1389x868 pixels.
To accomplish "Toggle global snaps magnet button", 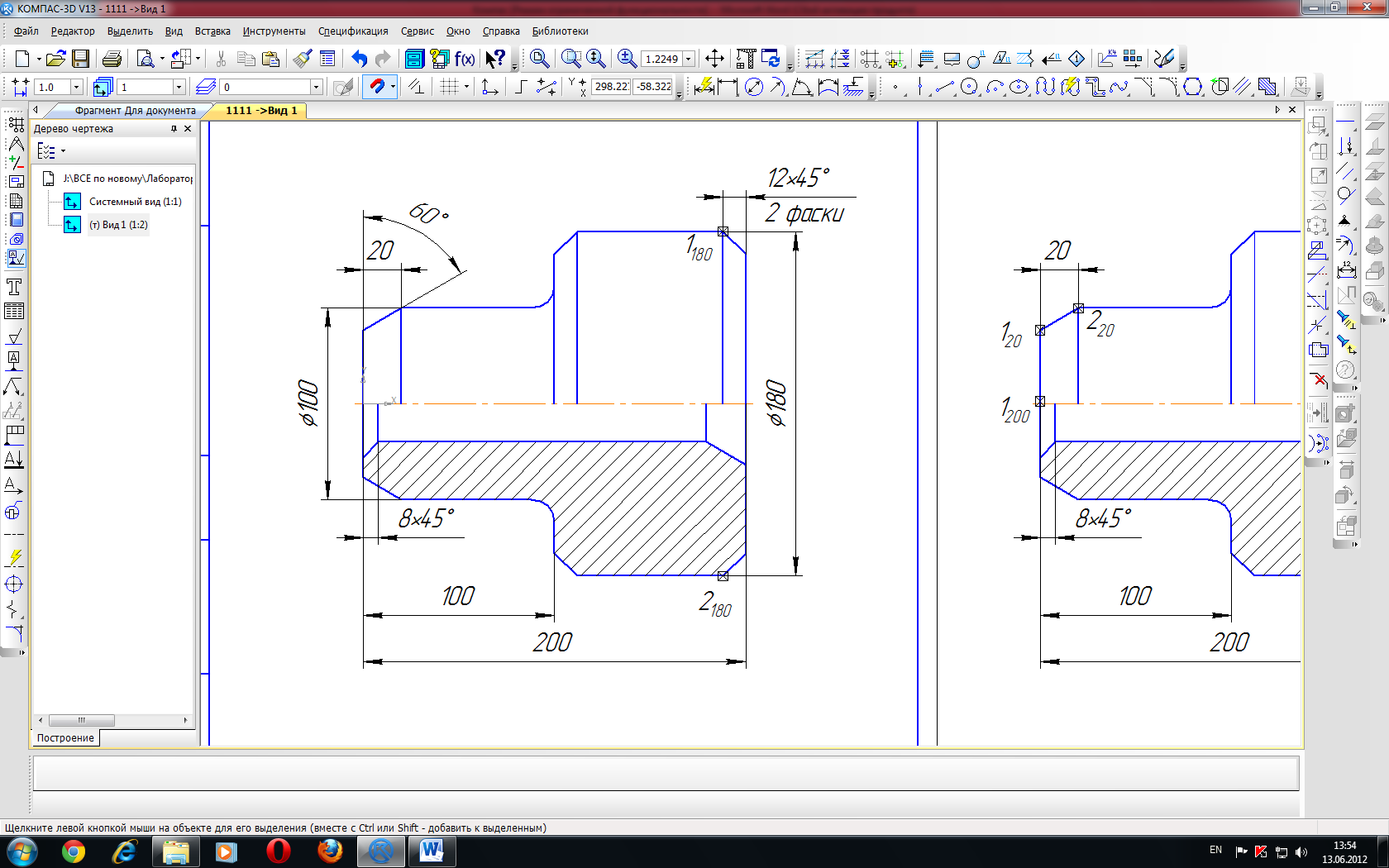I will 375,87.
